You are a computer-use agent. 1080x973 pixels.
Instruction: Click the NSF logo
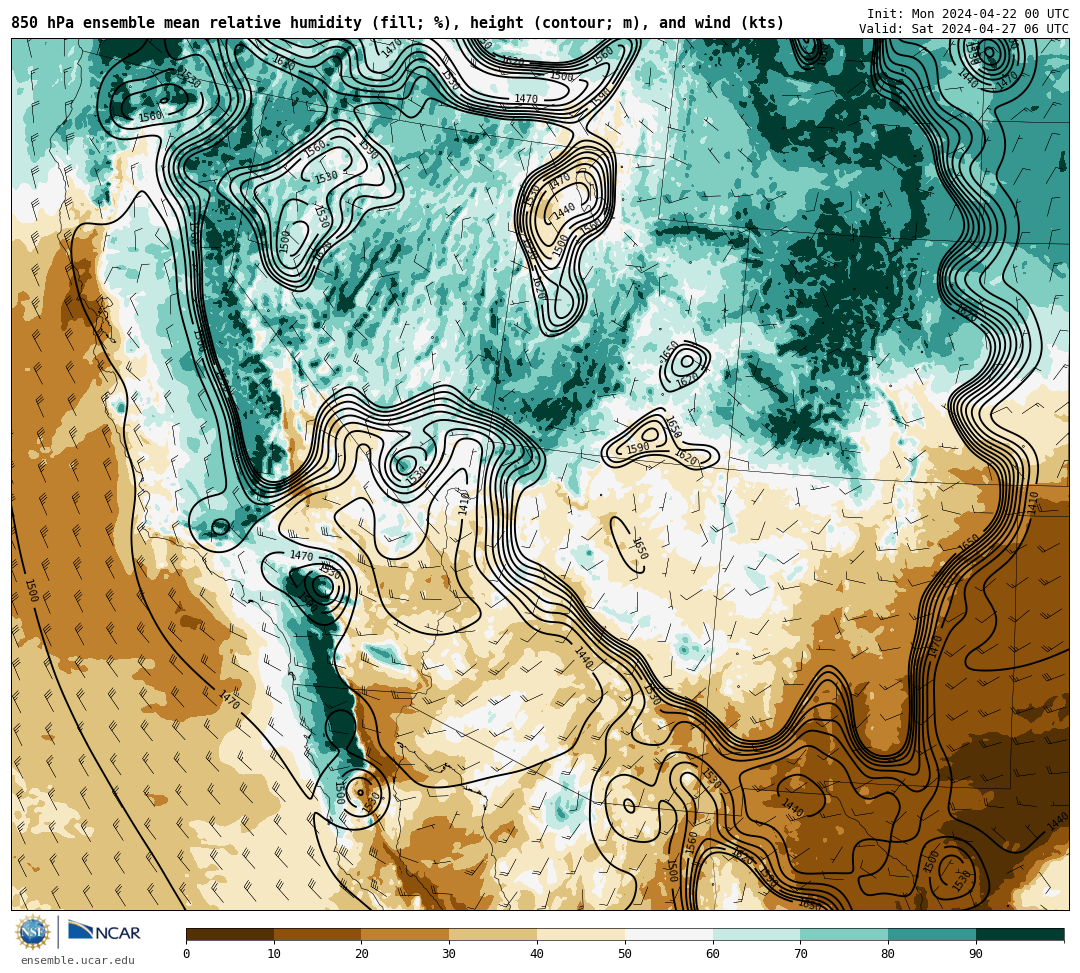(x=33, y=932)
